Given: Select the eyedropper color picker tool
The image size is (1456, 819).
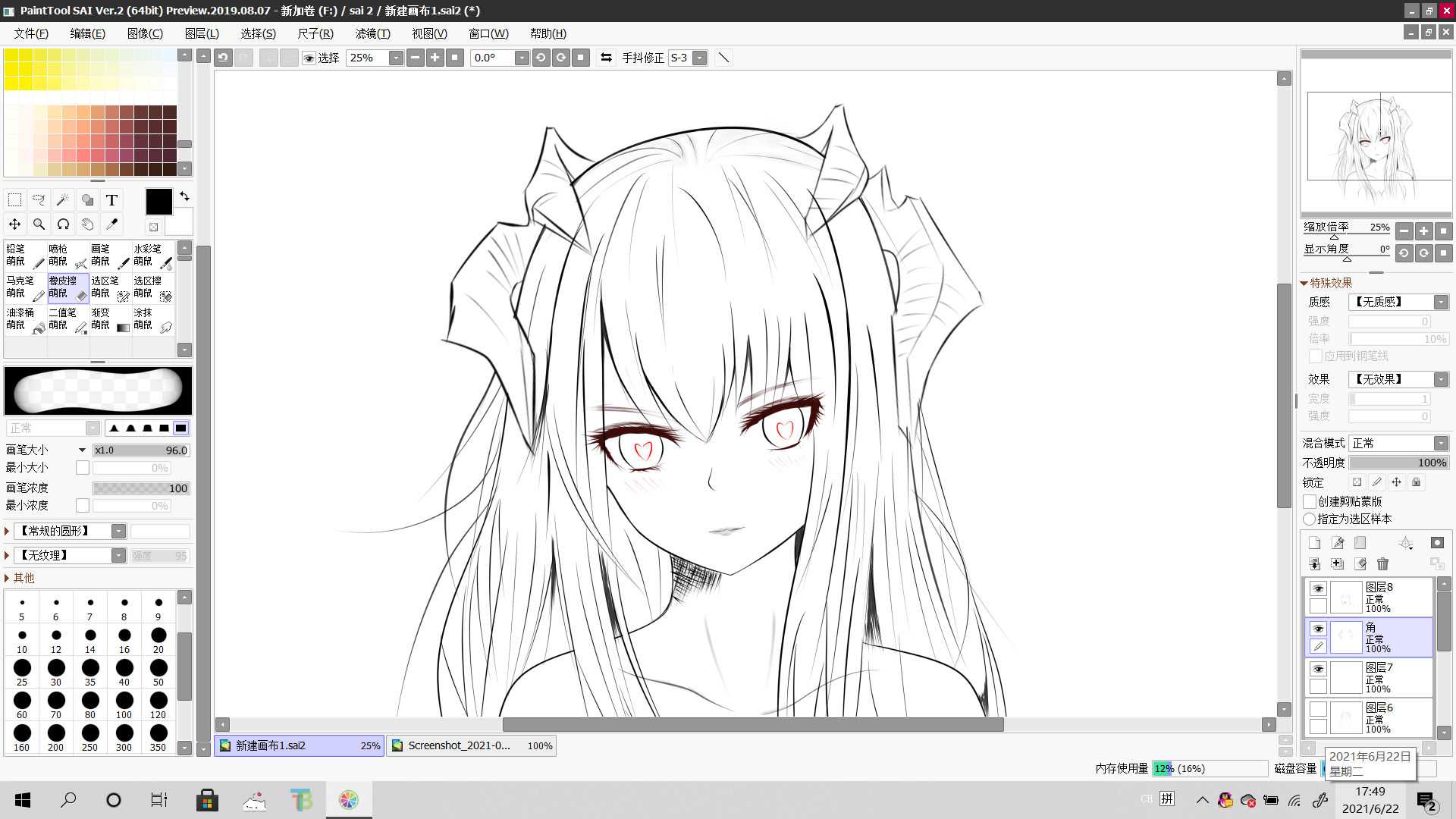Looking at the screenshot, I should (112, 224).
